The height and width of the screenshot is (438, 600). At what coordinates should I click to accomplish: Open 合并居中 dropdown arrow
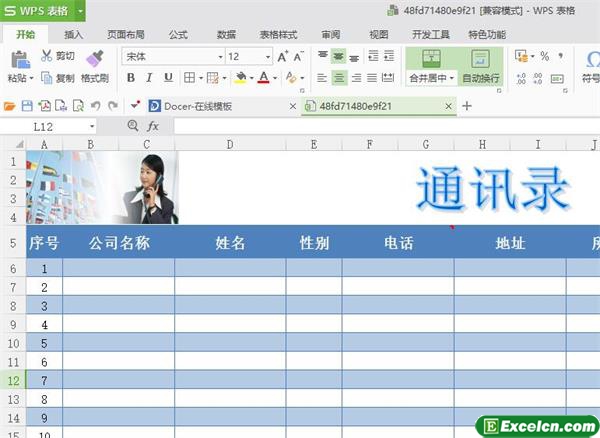452,78
